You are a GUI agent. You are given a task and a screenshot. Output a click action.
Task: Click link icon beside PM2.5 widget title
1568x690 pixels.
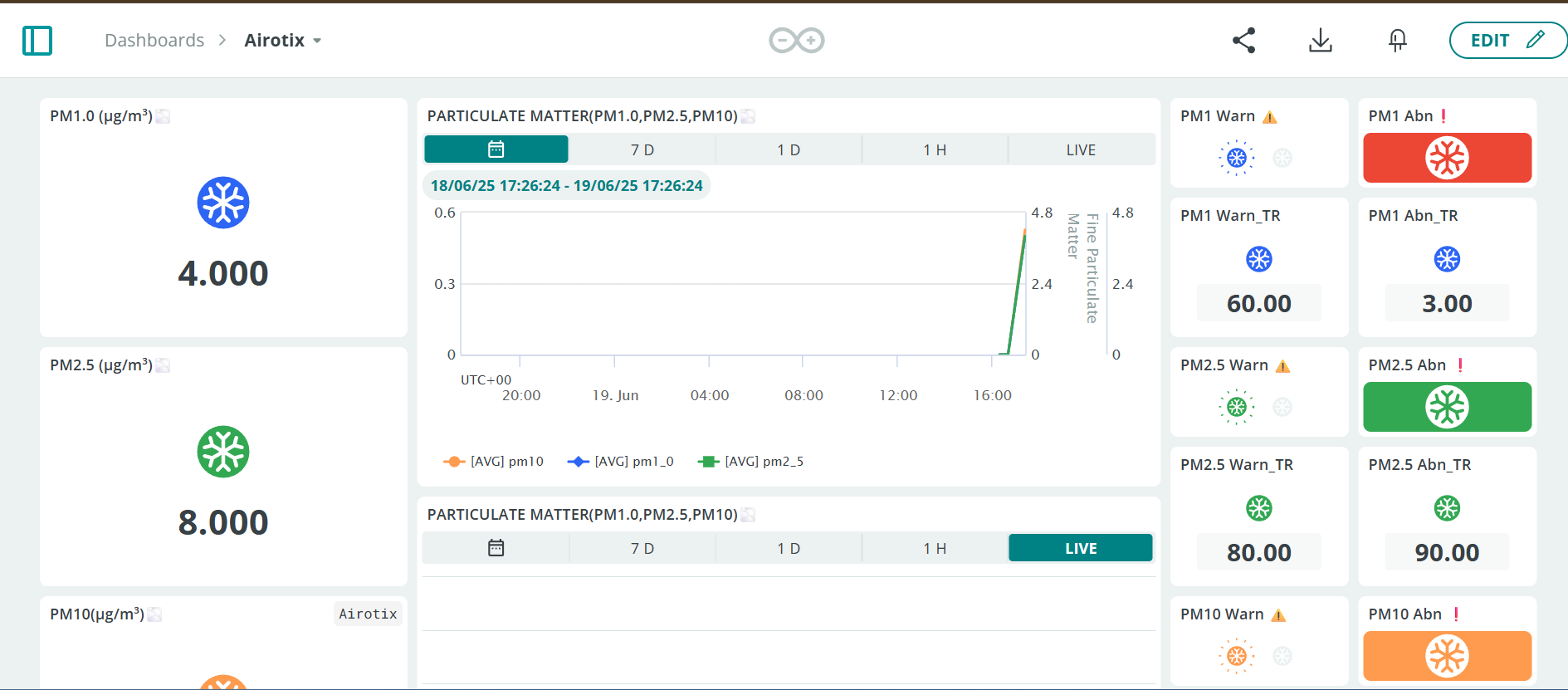163,365
